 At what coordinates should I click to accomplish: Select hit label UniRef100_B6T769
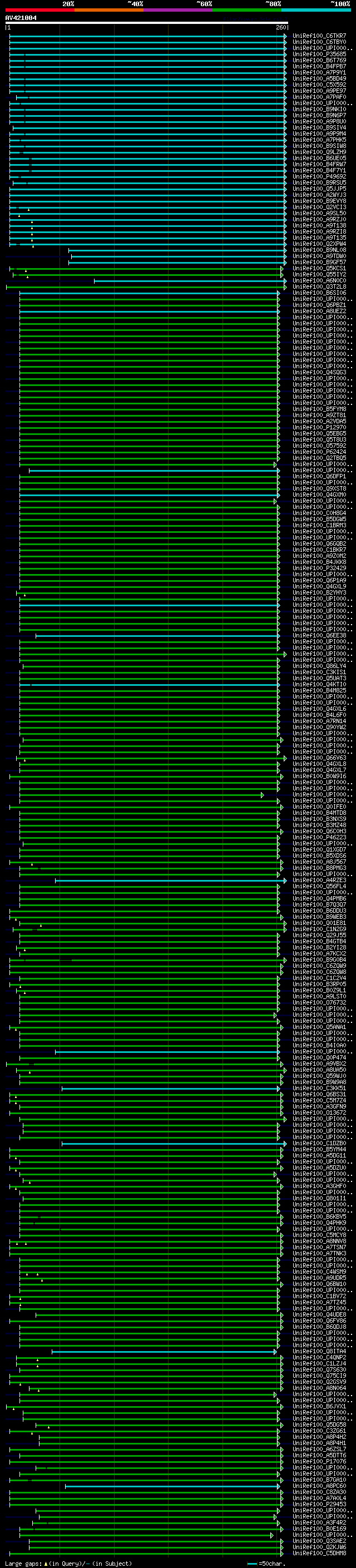[x=319, y=60]
